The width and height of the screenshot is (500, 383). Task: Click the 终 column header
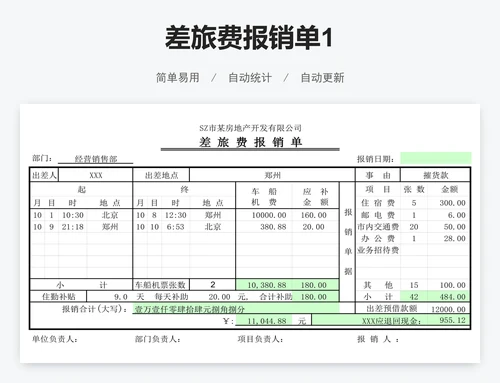coord(184,189)
